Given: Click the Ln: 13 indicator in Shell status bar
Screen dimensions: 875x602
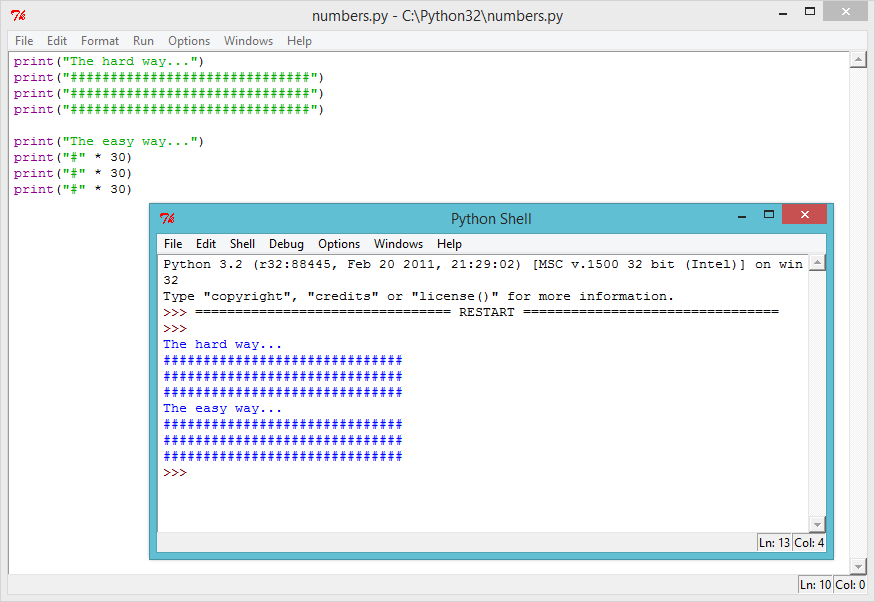Looking at the screenshot, I should click(772, 541).
